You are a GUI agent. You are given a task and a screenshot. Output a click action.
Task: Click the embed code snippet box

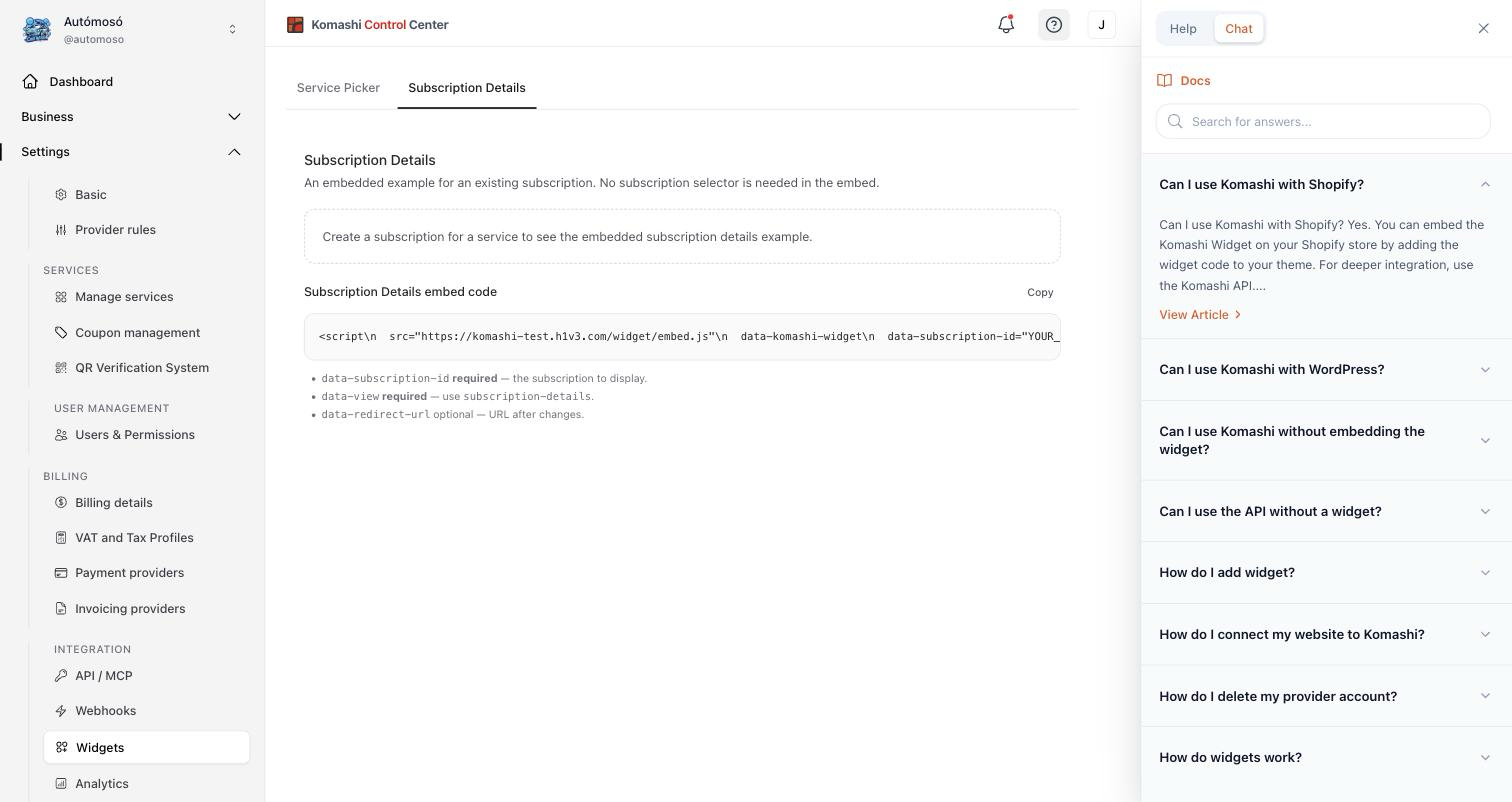(x=682, y=337)
